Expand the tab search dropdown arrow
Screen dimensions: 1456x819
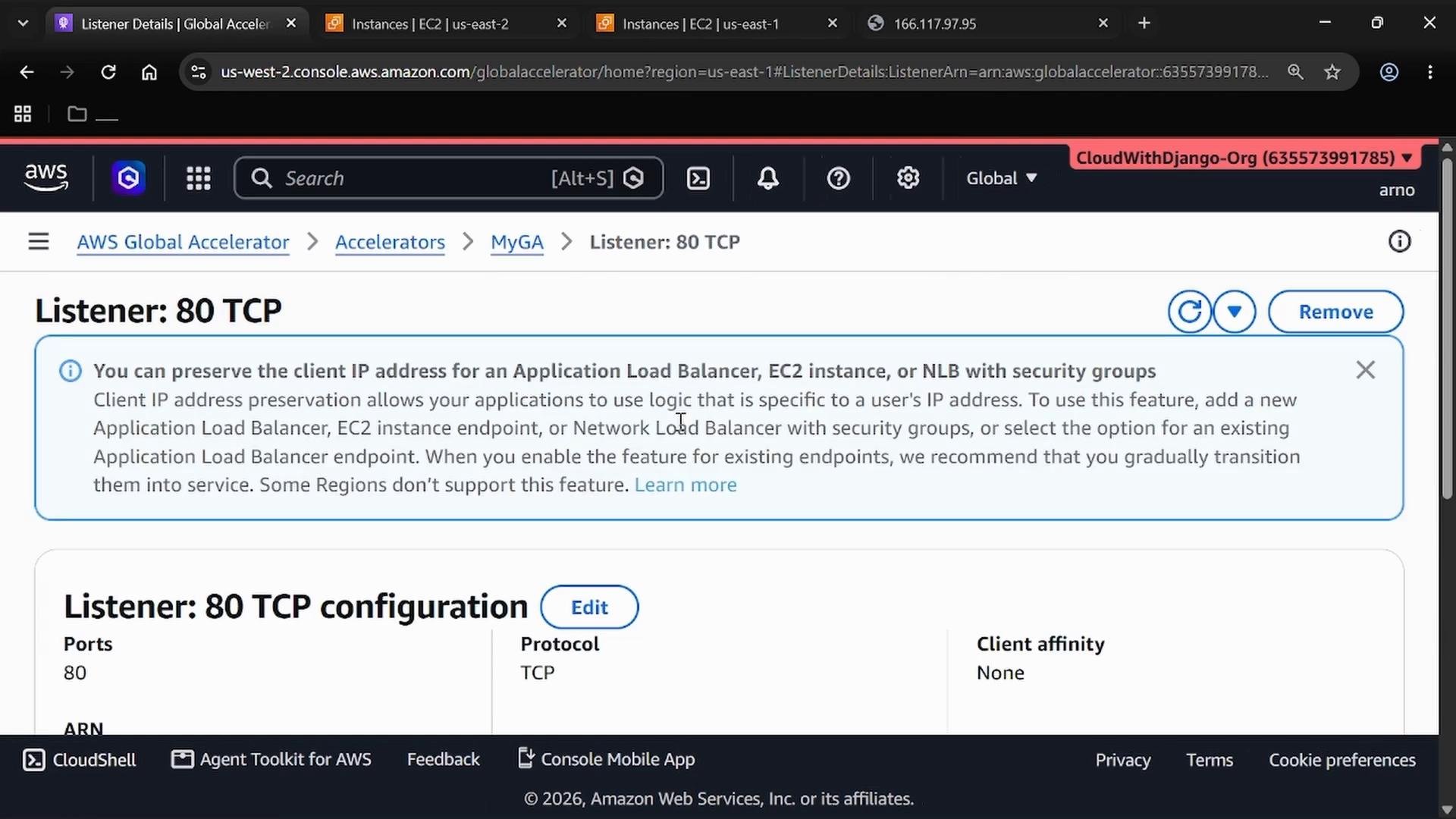click(23, 24)
